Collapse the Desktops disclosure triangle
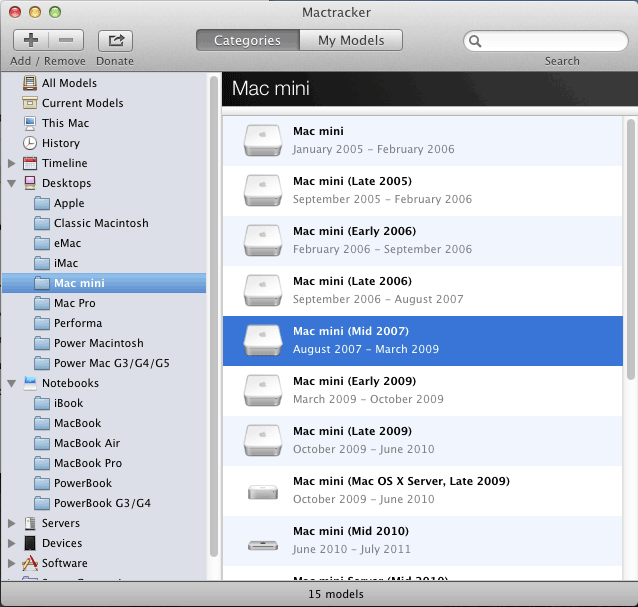 click(12, 183)
